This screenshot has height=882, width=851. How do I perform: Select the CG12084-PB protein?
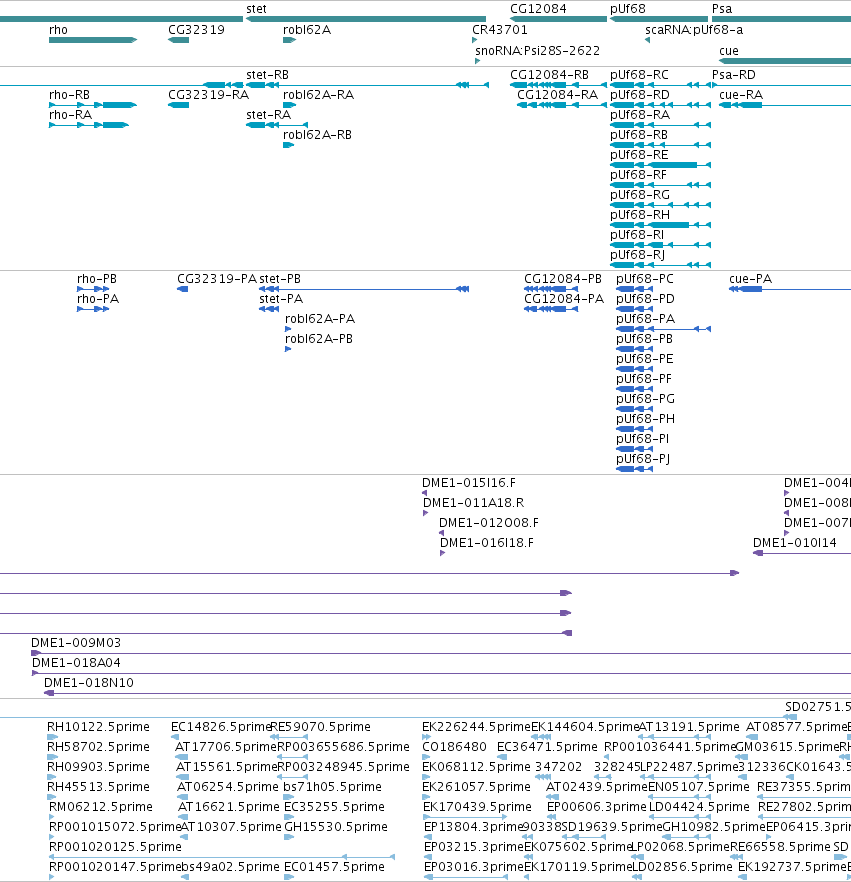pyautogui.click(x=551, y=289)
